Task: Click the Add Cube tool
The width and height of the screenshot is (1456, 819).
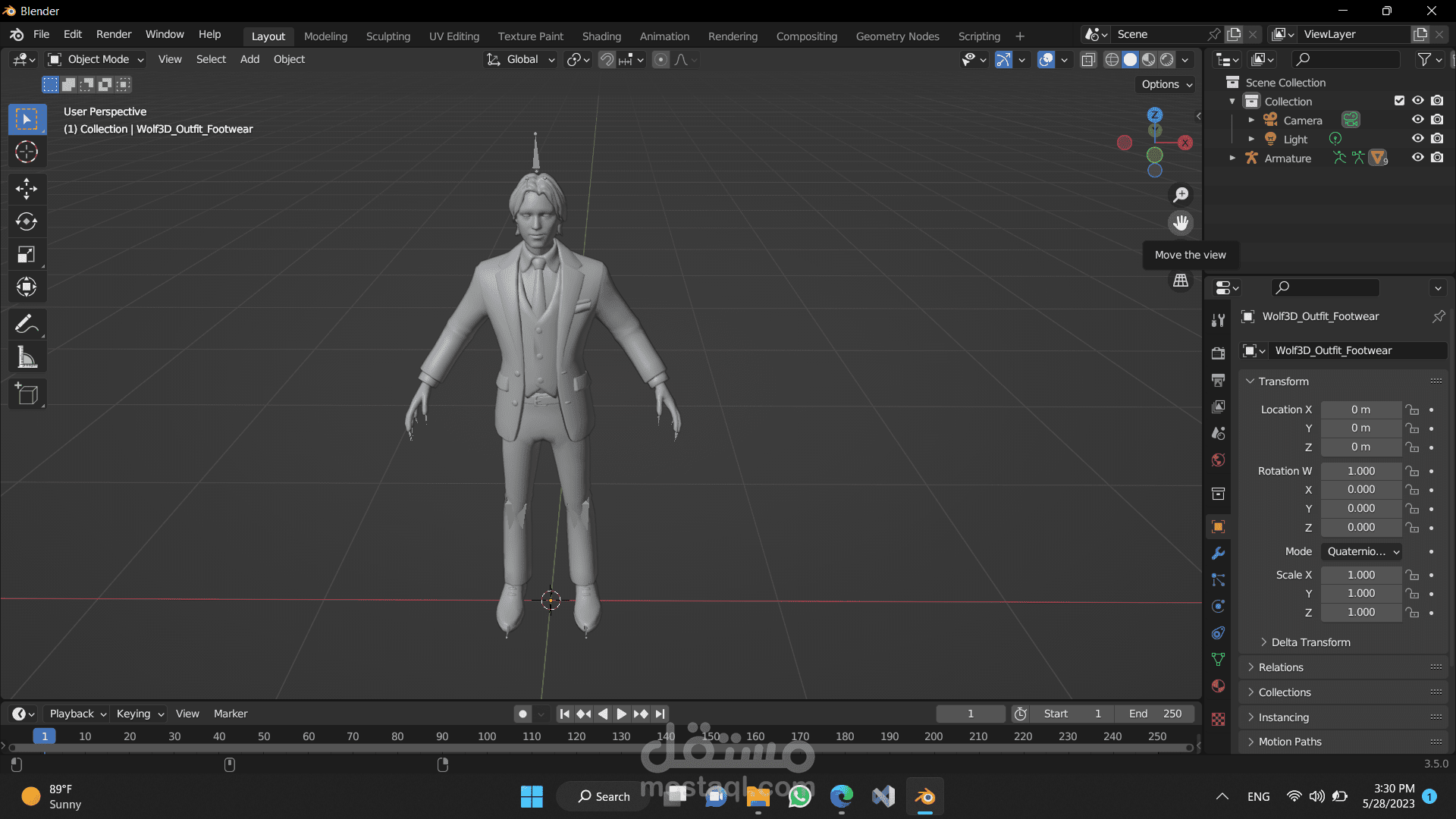Action: (27, 394)
